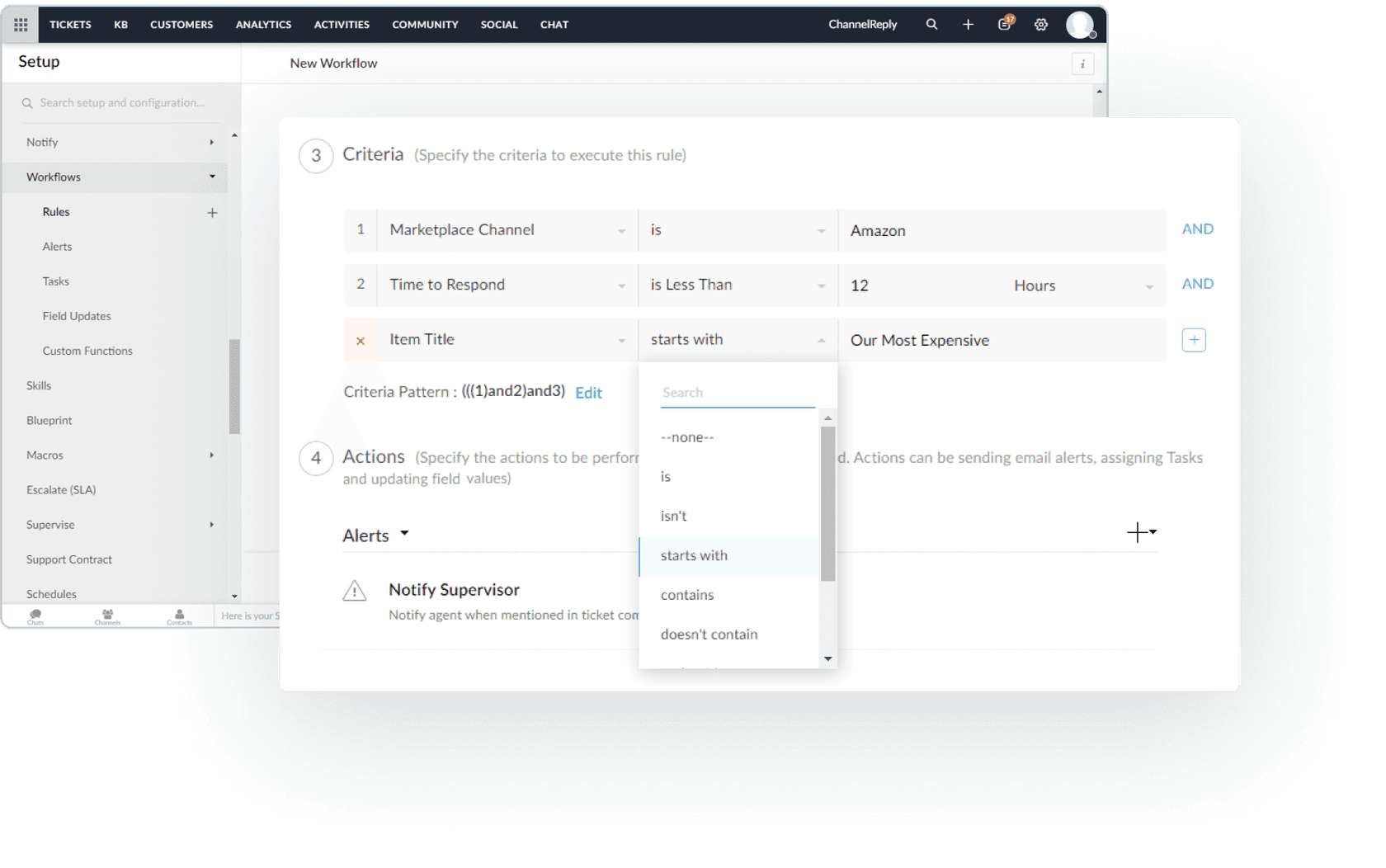Click the add alert plus icon
Viewport: 1386px width, 868px height.
[x=1141, y=532]
